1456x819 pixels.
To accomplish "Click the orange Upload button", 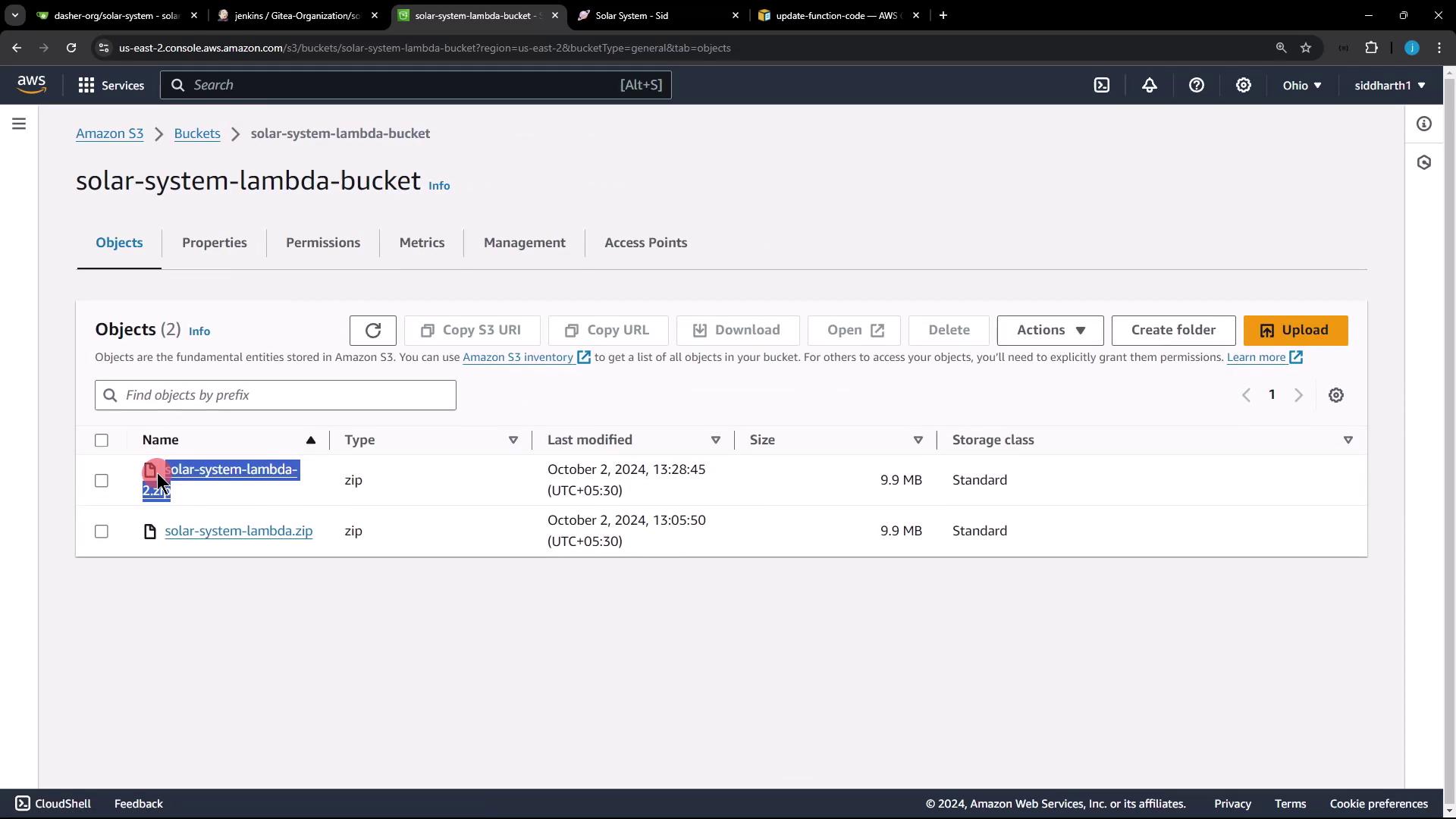I will coord(1295,331).
